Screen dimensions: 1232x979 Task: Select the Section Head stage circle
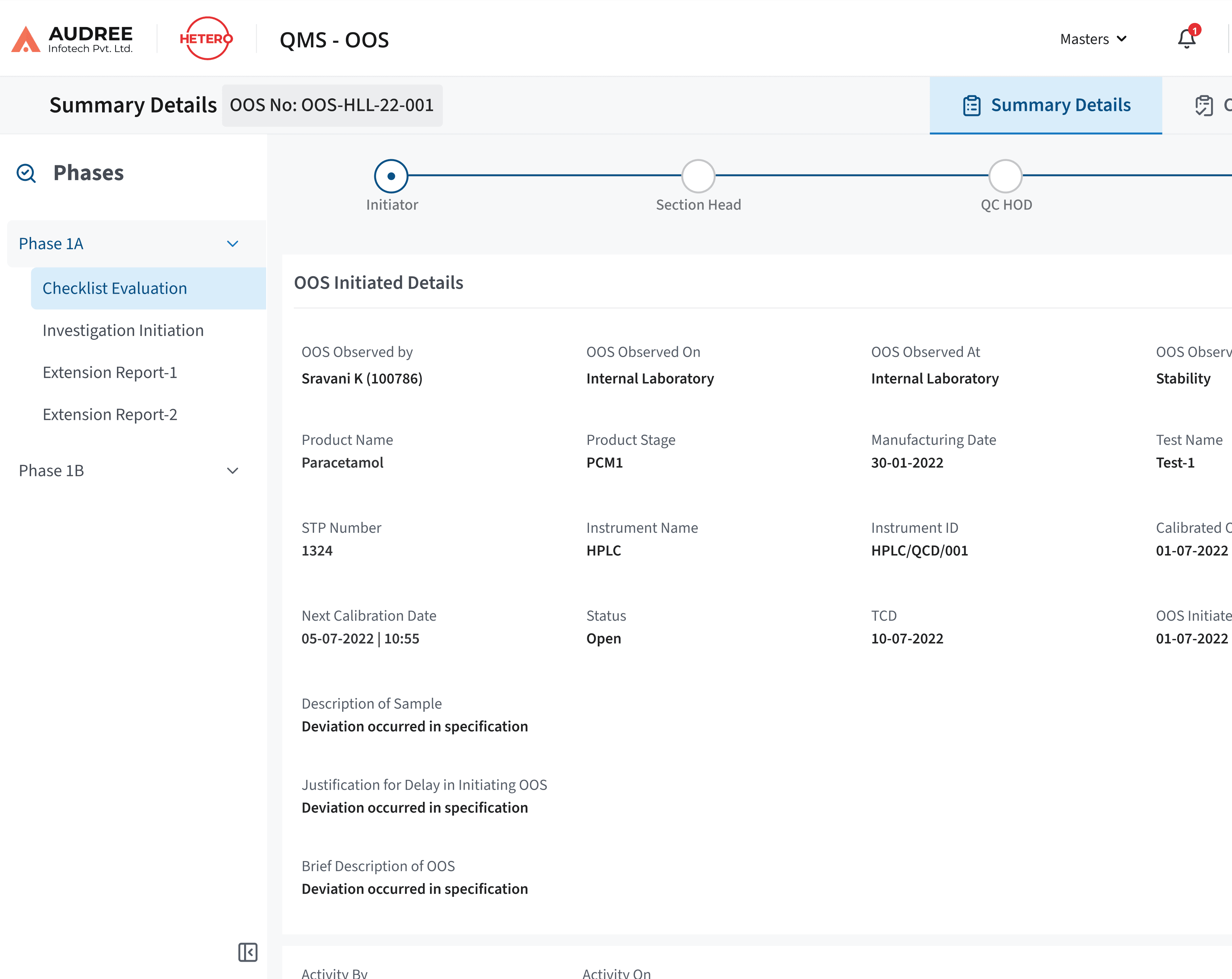coord(698,176)
